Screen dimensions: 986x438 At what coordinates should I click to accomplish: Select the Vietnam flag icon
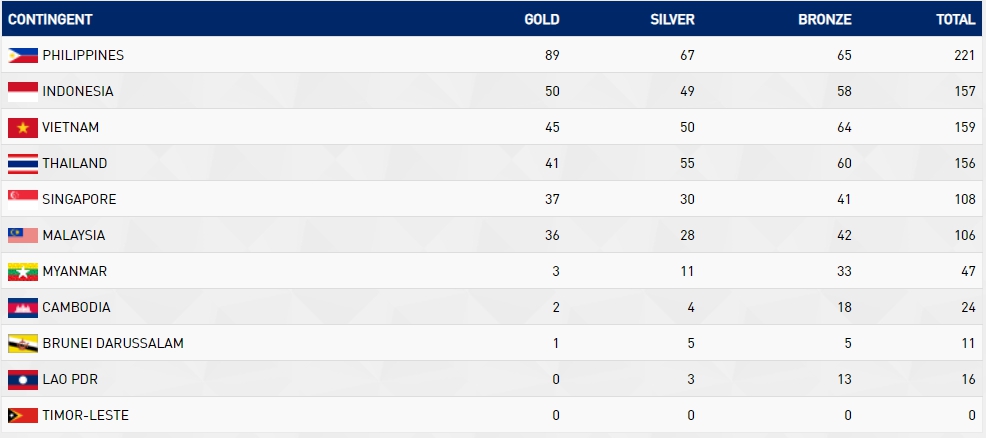(x=23, y=128)
